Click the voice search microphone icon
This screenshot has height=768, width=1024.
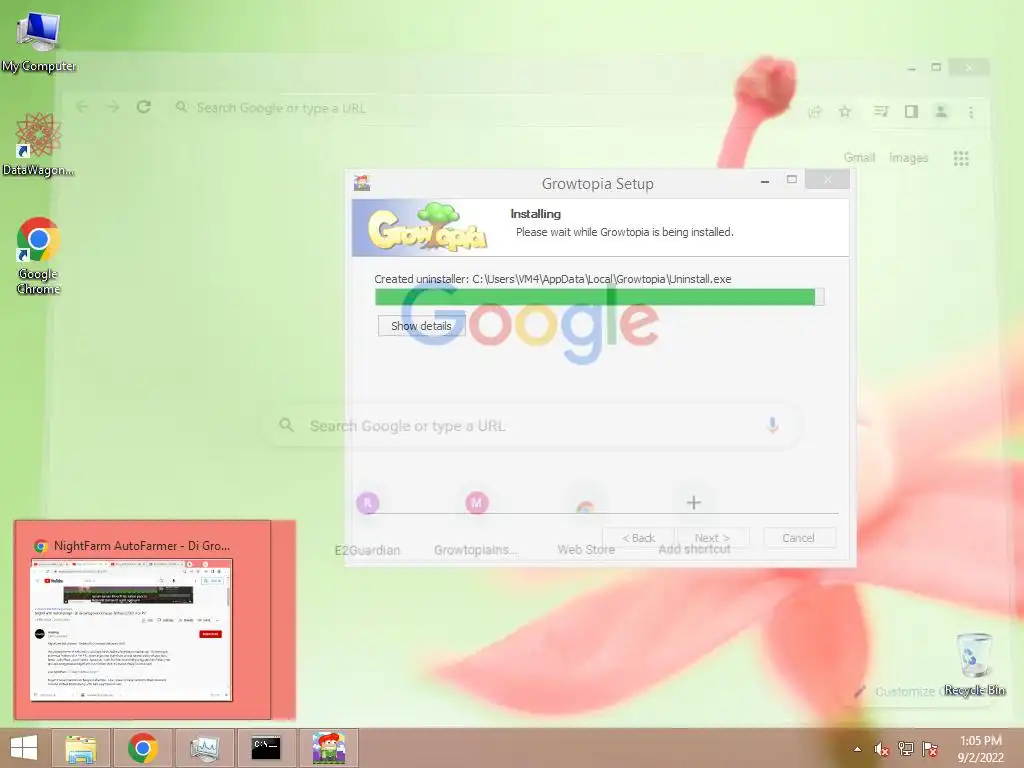point(773,425)
